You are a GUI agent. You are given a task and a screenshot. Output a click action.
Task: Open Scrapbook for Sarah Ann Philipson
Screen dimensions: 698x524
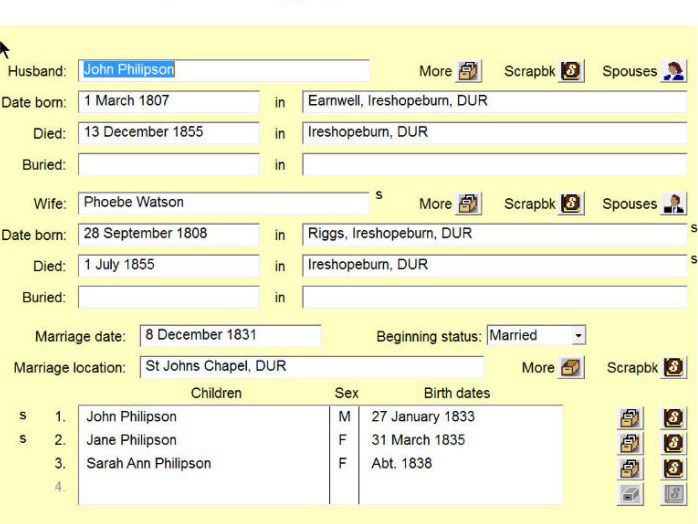(674, 468)
